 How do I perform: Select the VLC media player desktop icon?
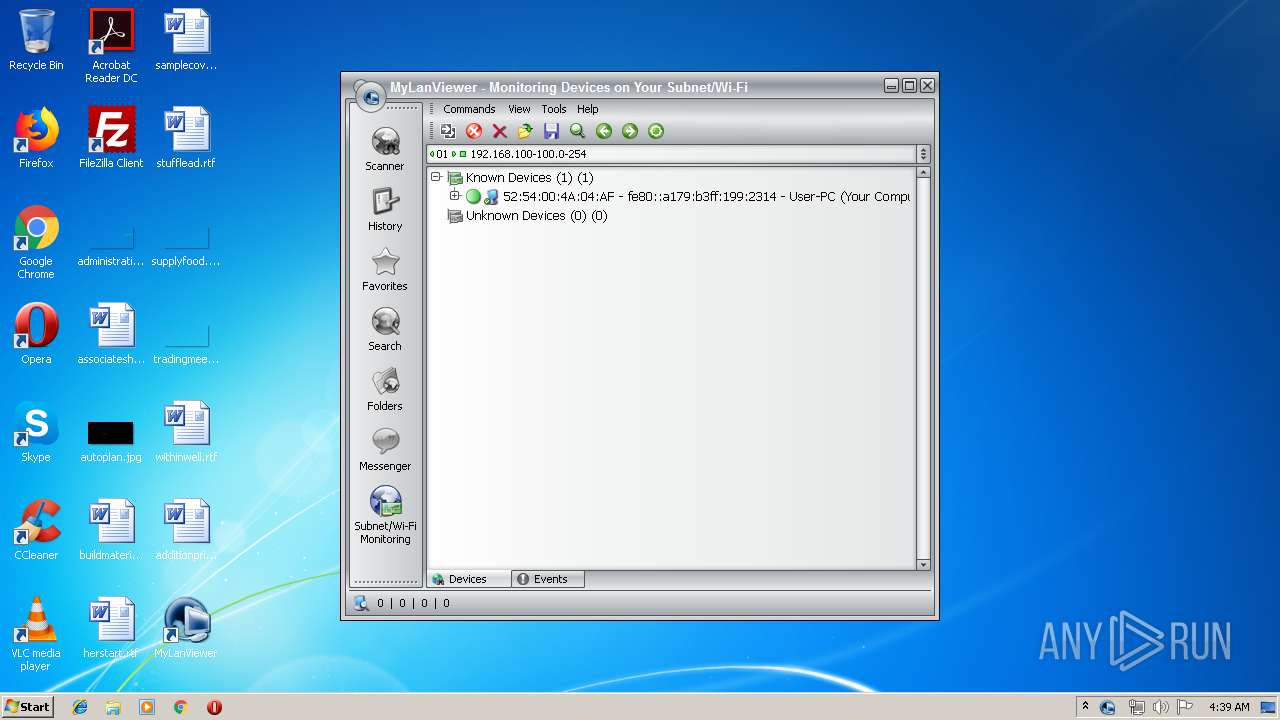click(x=36, y=634)
